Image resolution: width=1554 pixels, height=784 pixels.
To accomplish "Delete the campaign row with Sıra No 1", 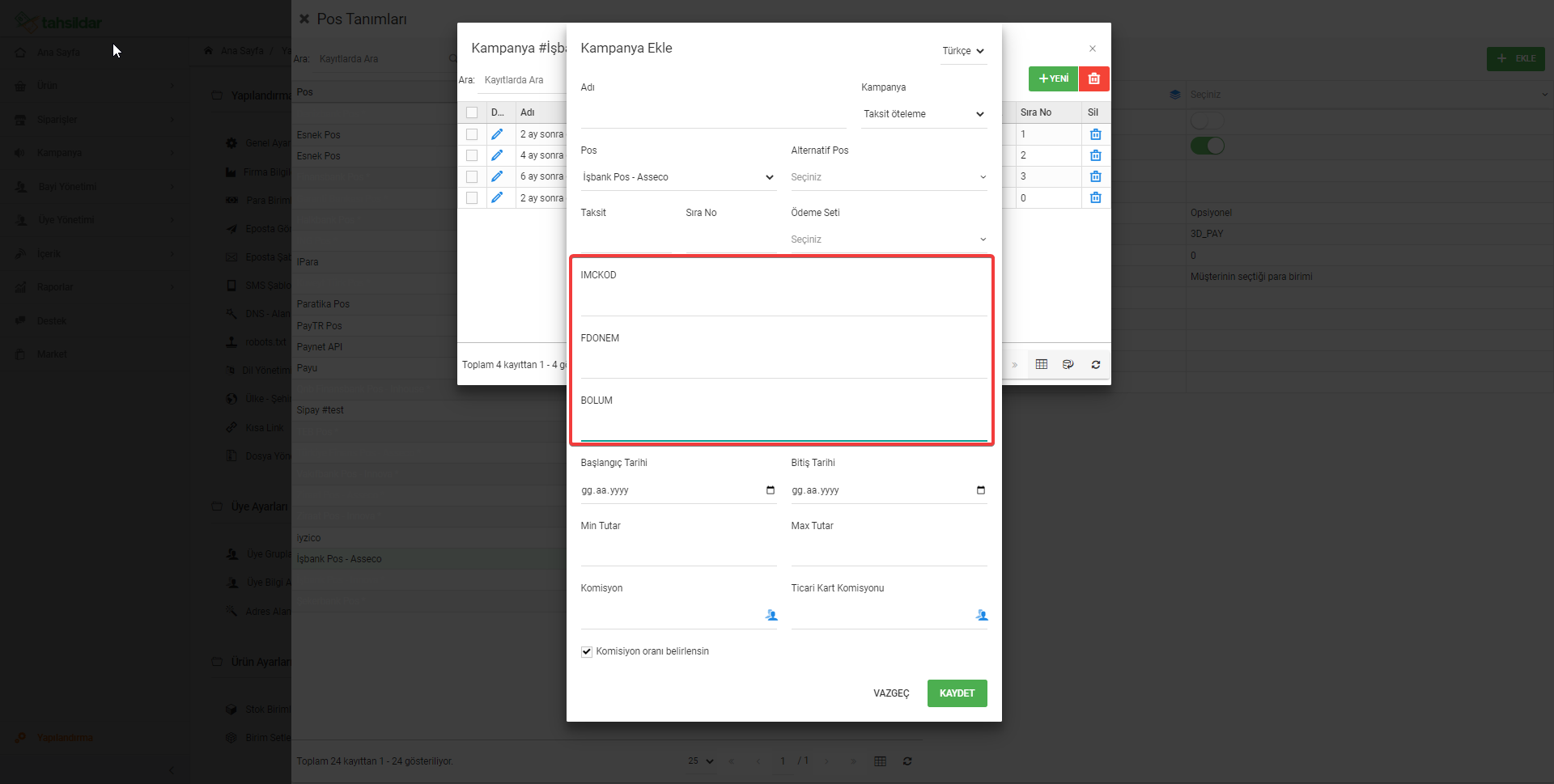I will click(x=1095, y=134).
